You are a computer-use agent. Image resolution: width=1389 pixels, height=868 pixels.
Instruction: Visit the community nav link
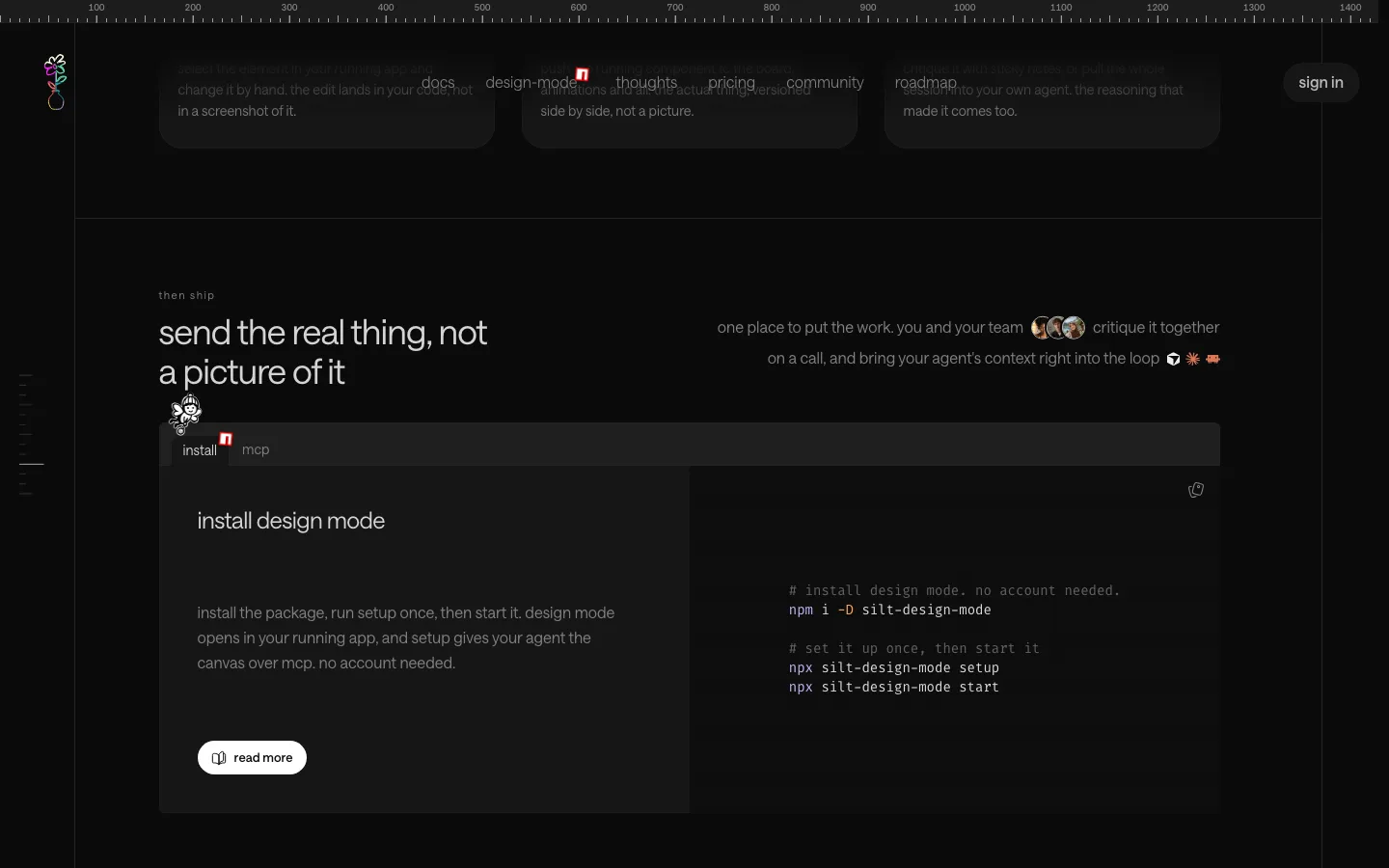(825, 82)
